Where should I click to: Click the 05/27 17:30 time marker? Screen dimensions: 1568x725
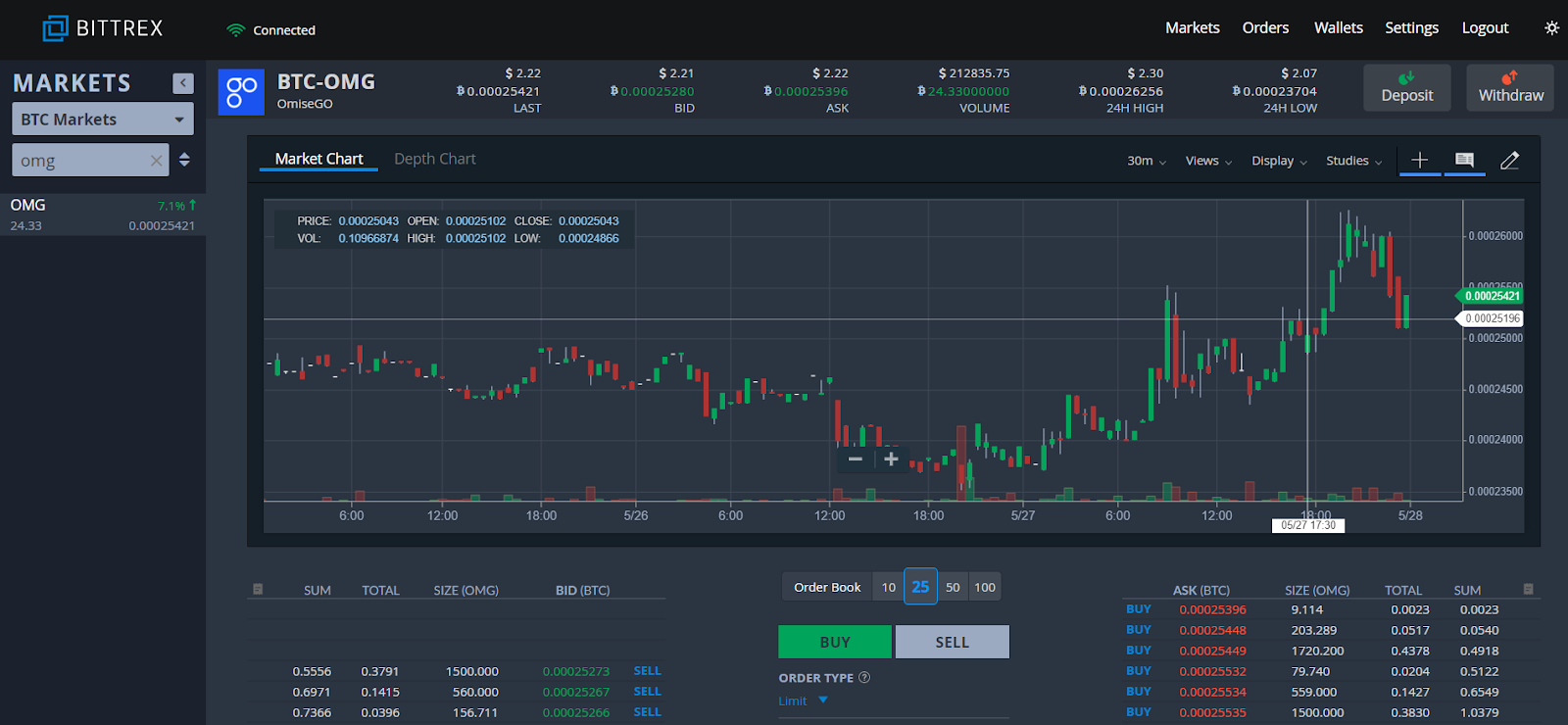click(1308, 525)
